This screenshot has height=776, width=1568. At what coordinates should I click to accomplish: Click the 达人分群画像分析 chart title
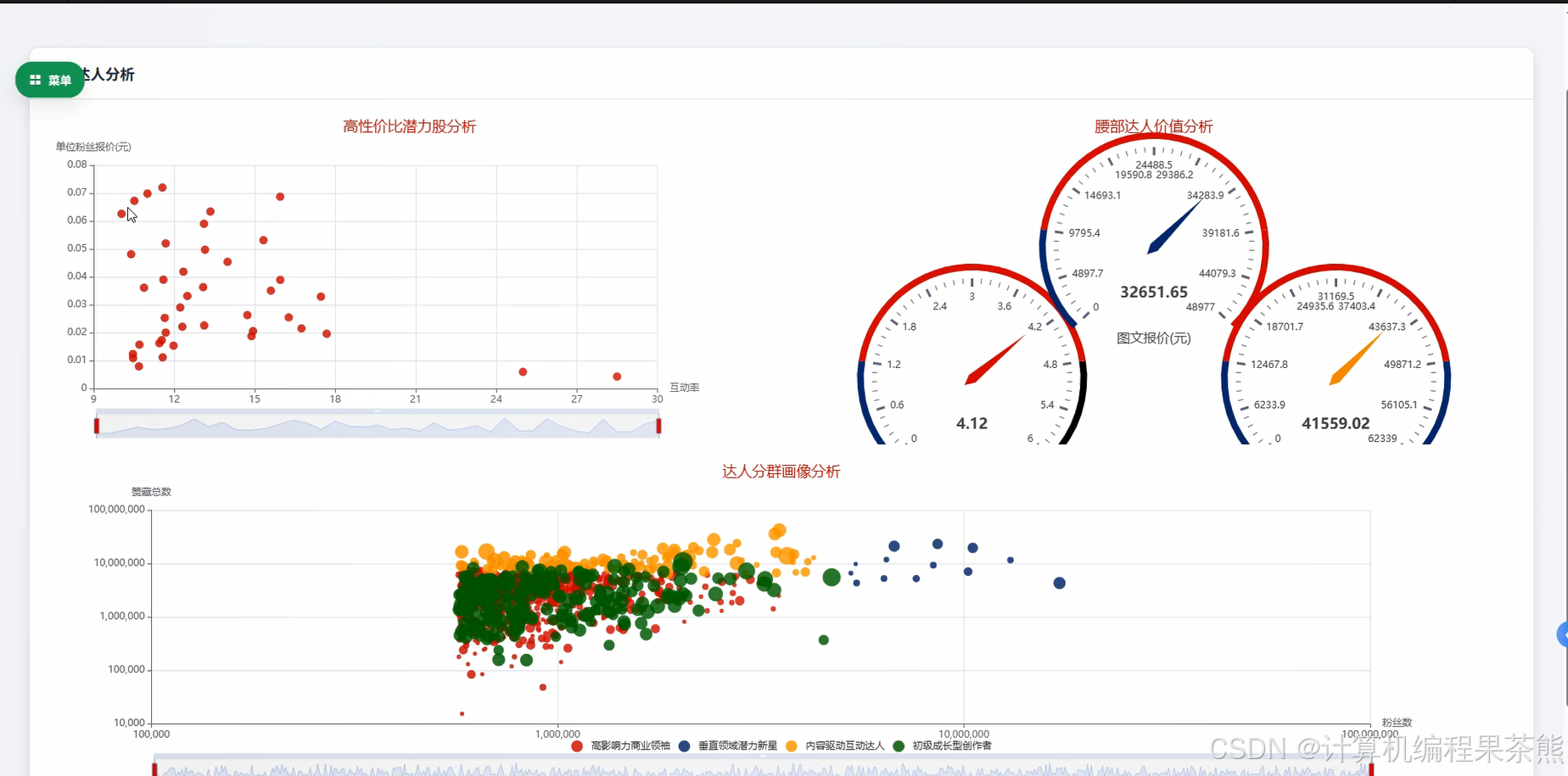click(781, 472)
